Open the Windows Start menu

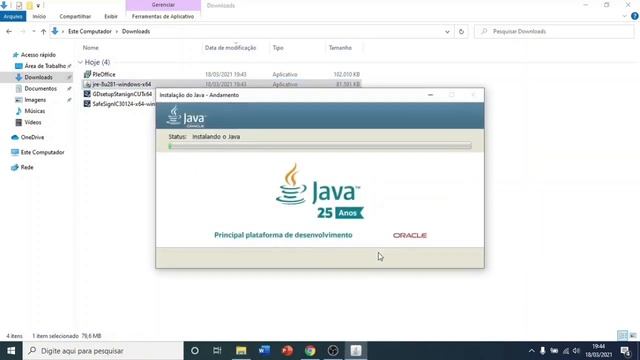click(x=11, y=351)
